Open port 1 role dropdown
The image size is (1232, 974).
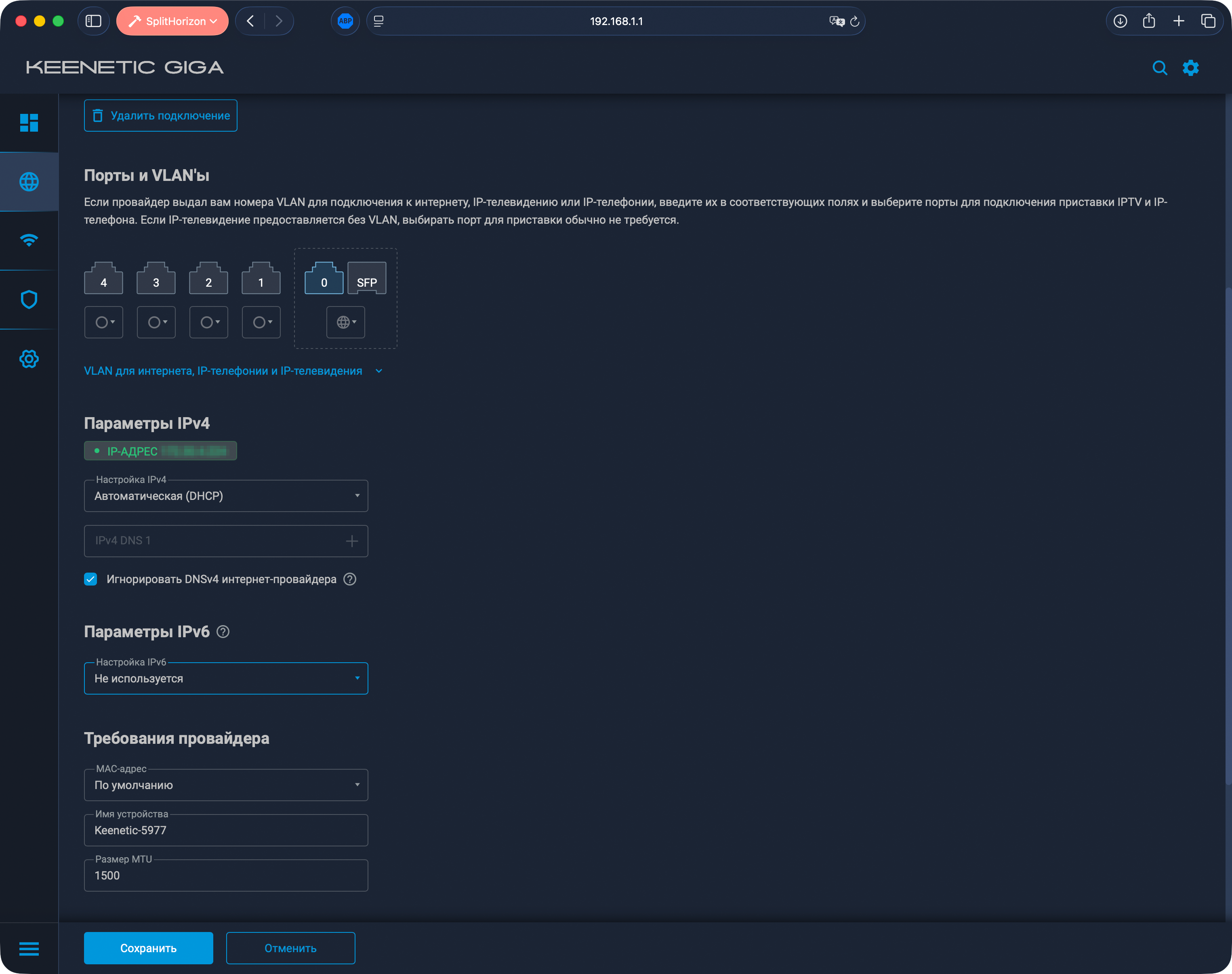tap(261, 322)
